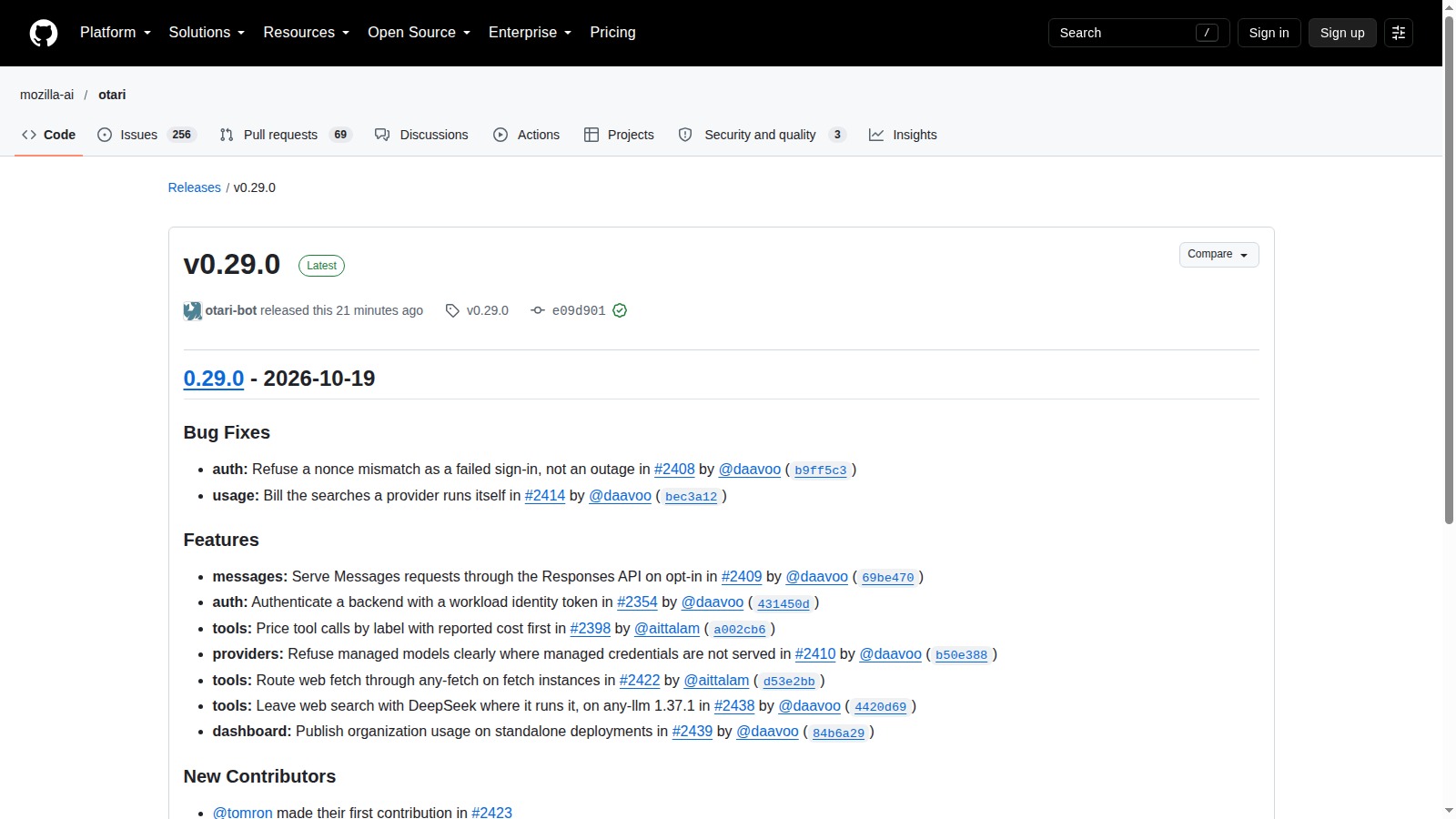Expand the Platform menu
Screen dimensions: 1456x819
[116, 33]
